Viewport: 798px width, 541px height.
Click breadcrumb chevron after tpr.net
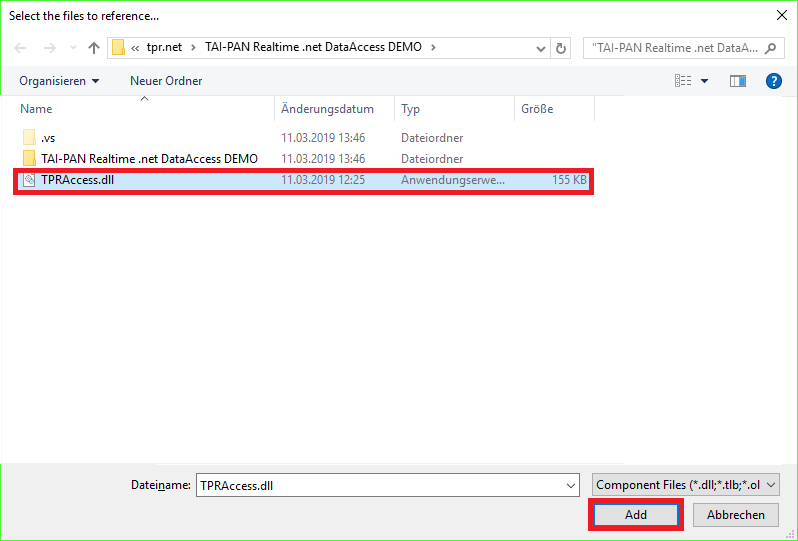193,48
